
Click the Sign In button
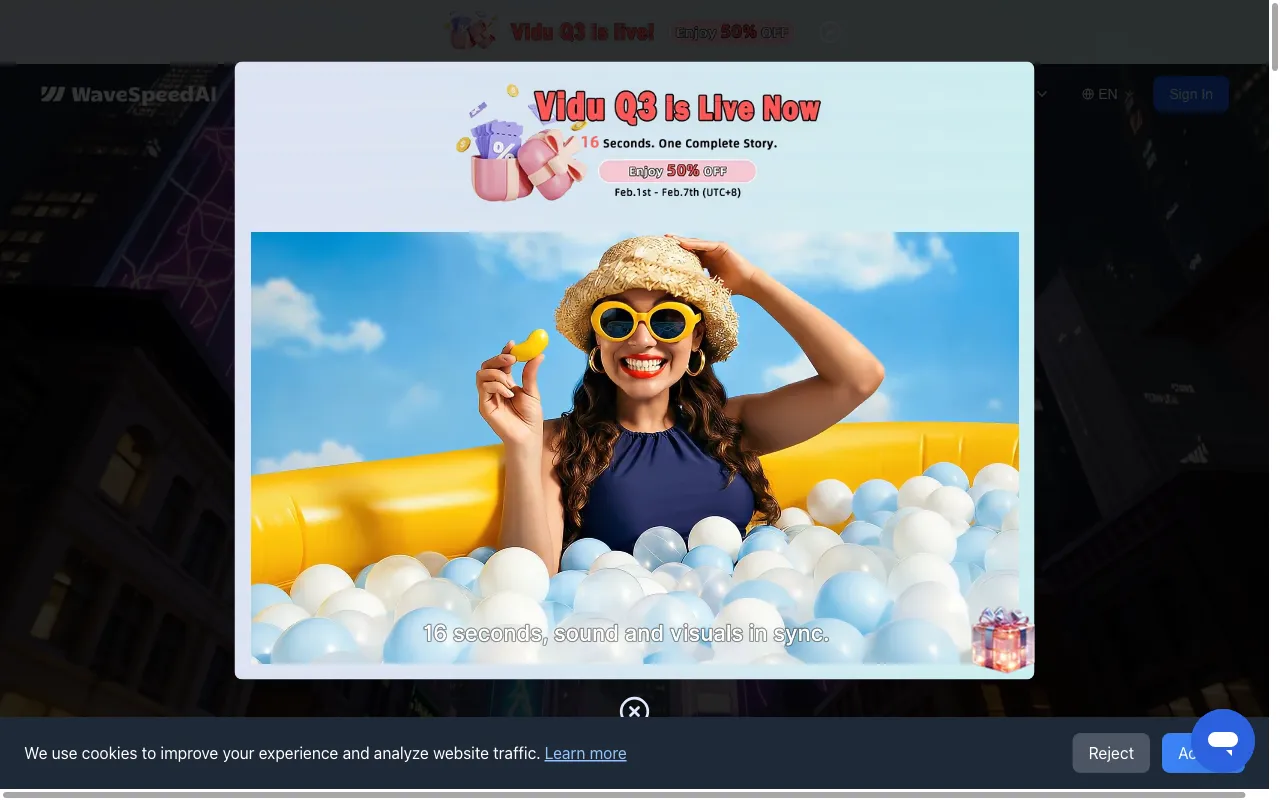1191,94
